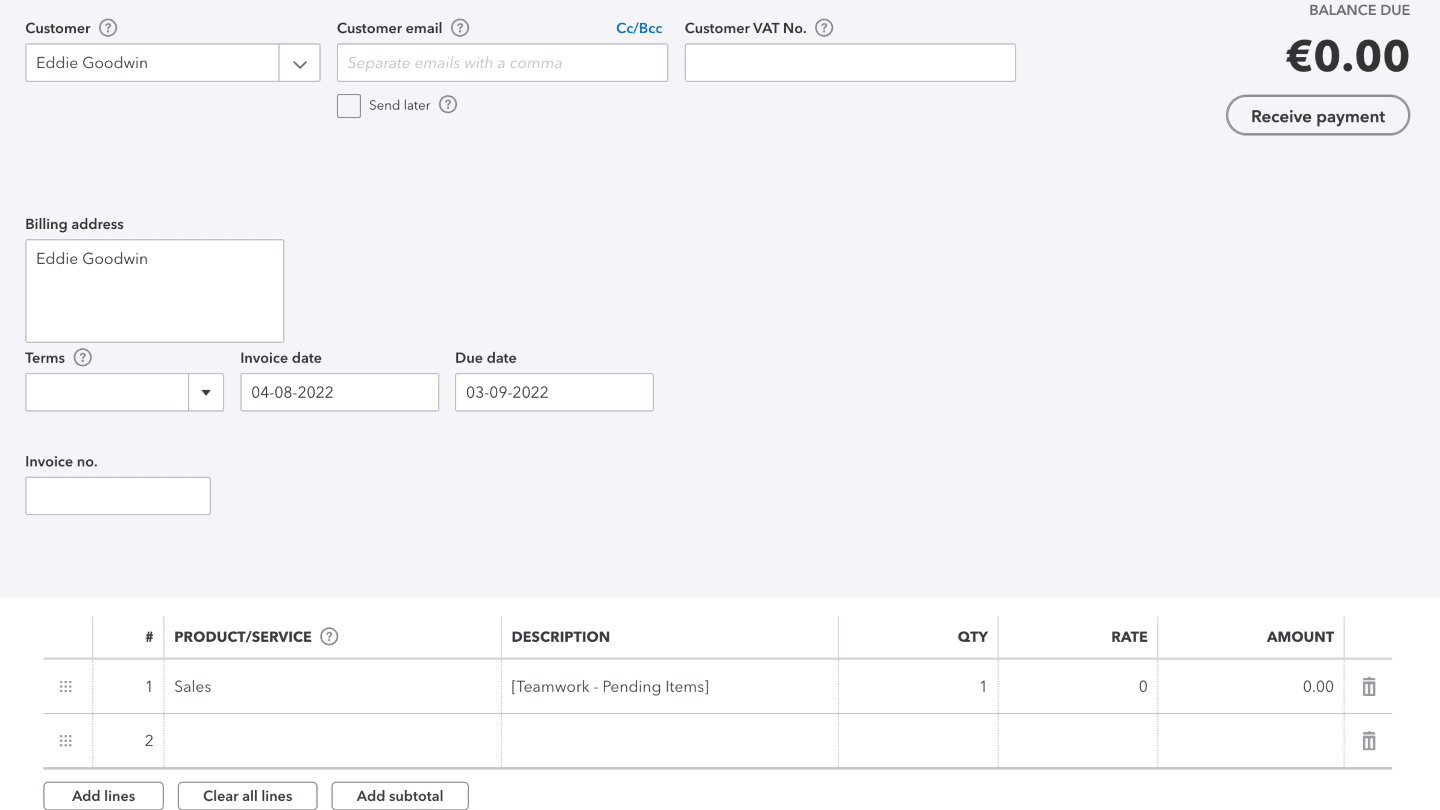Image resolution: width=1440 pixels, height=810 pixels.
Task: Select the Due date field
Action: tap(554, 393)
